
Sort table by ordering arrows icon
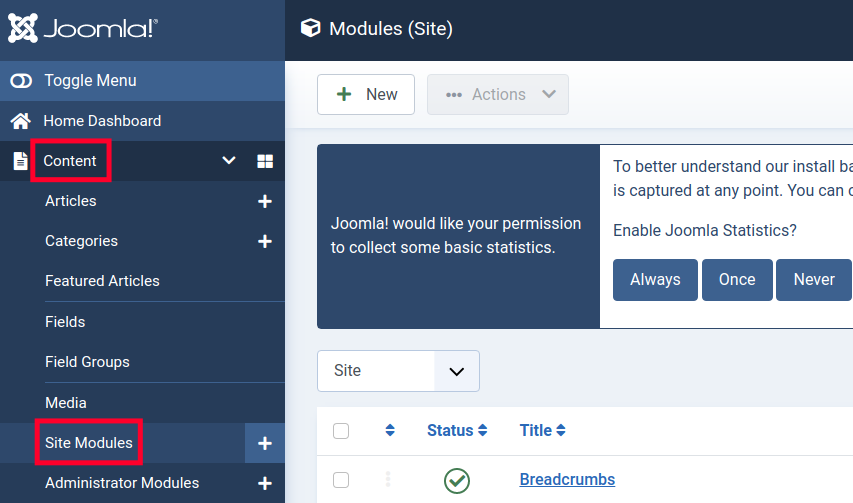click(x=390, y=431)
